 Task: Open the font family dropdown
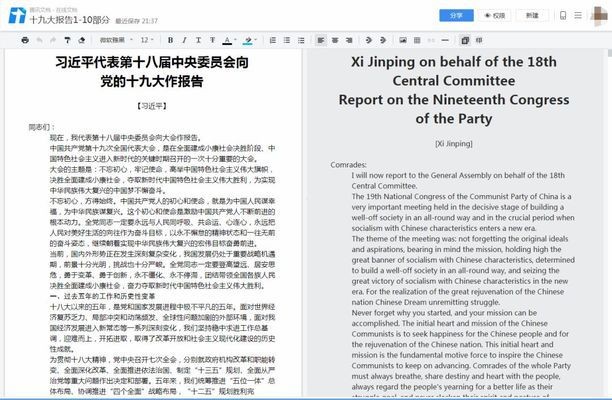[x=116, y=40]
